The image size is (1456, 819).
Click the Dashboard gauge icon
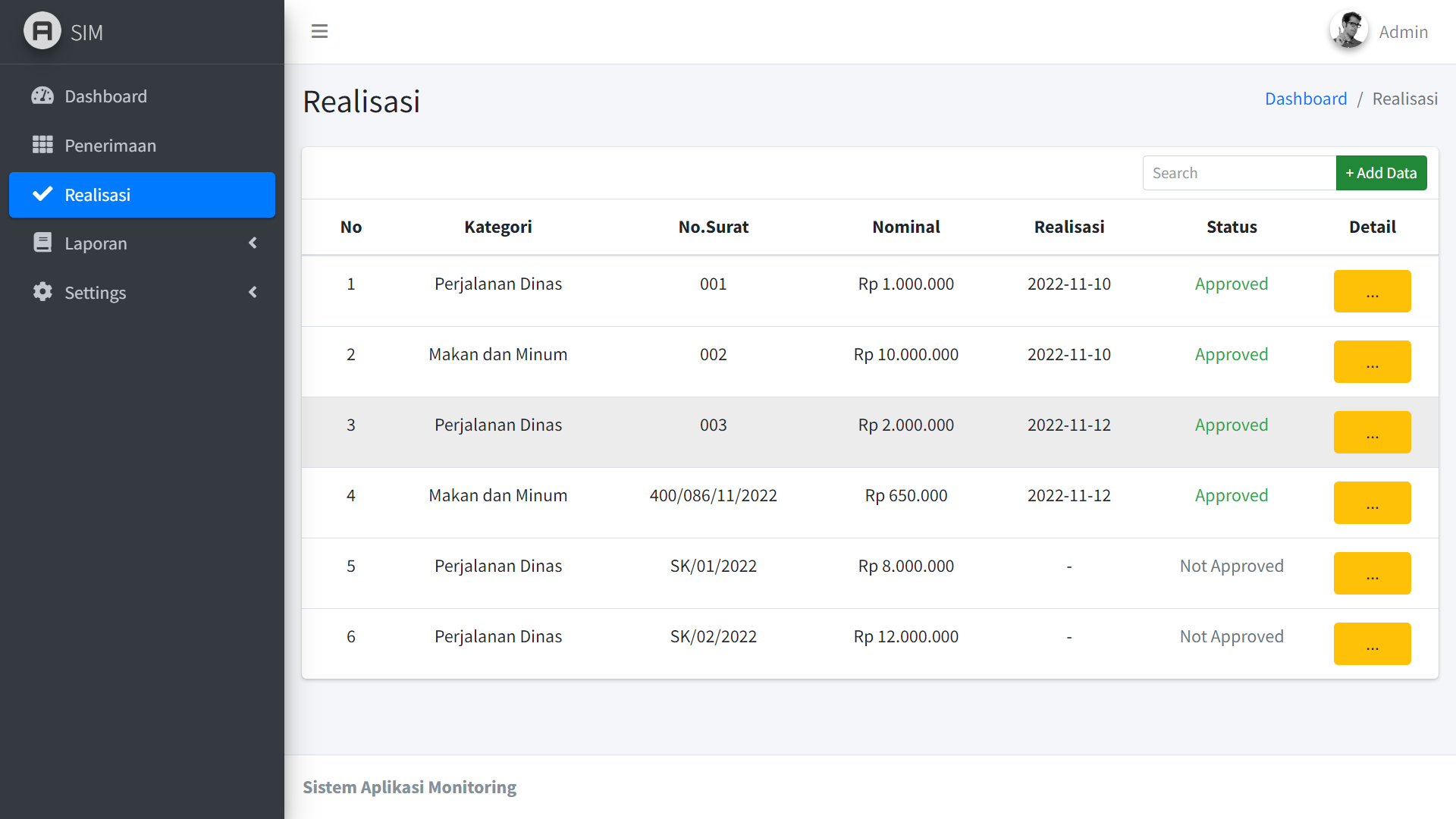point(42,96)
